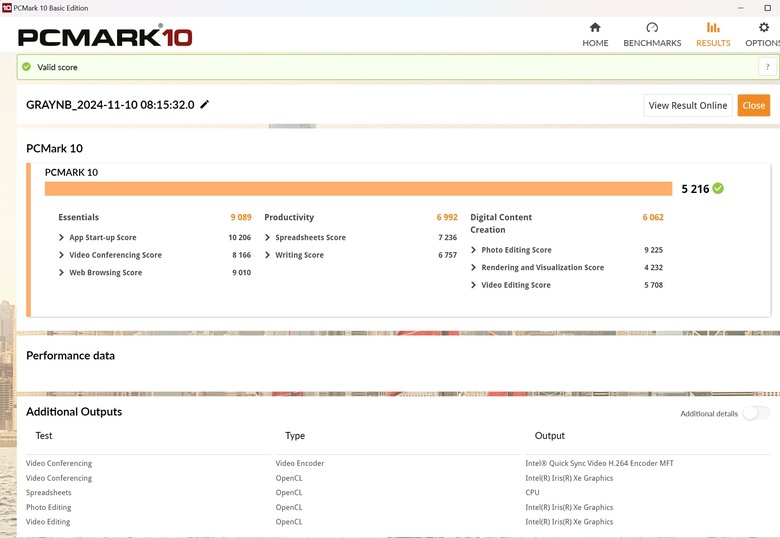Expand Rendering and Visualization Score details
The image size is (780, 538).
(x=473, y=268)
